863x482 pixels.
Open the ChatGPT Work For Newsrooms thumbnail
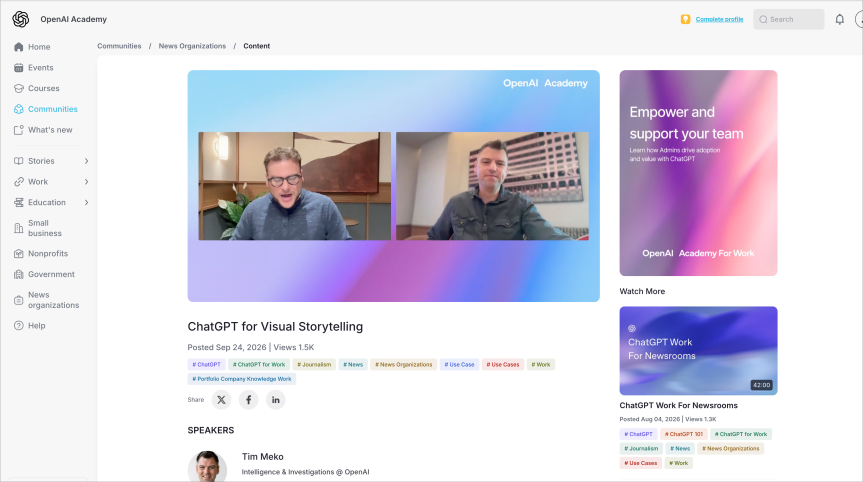click(698, 350)
